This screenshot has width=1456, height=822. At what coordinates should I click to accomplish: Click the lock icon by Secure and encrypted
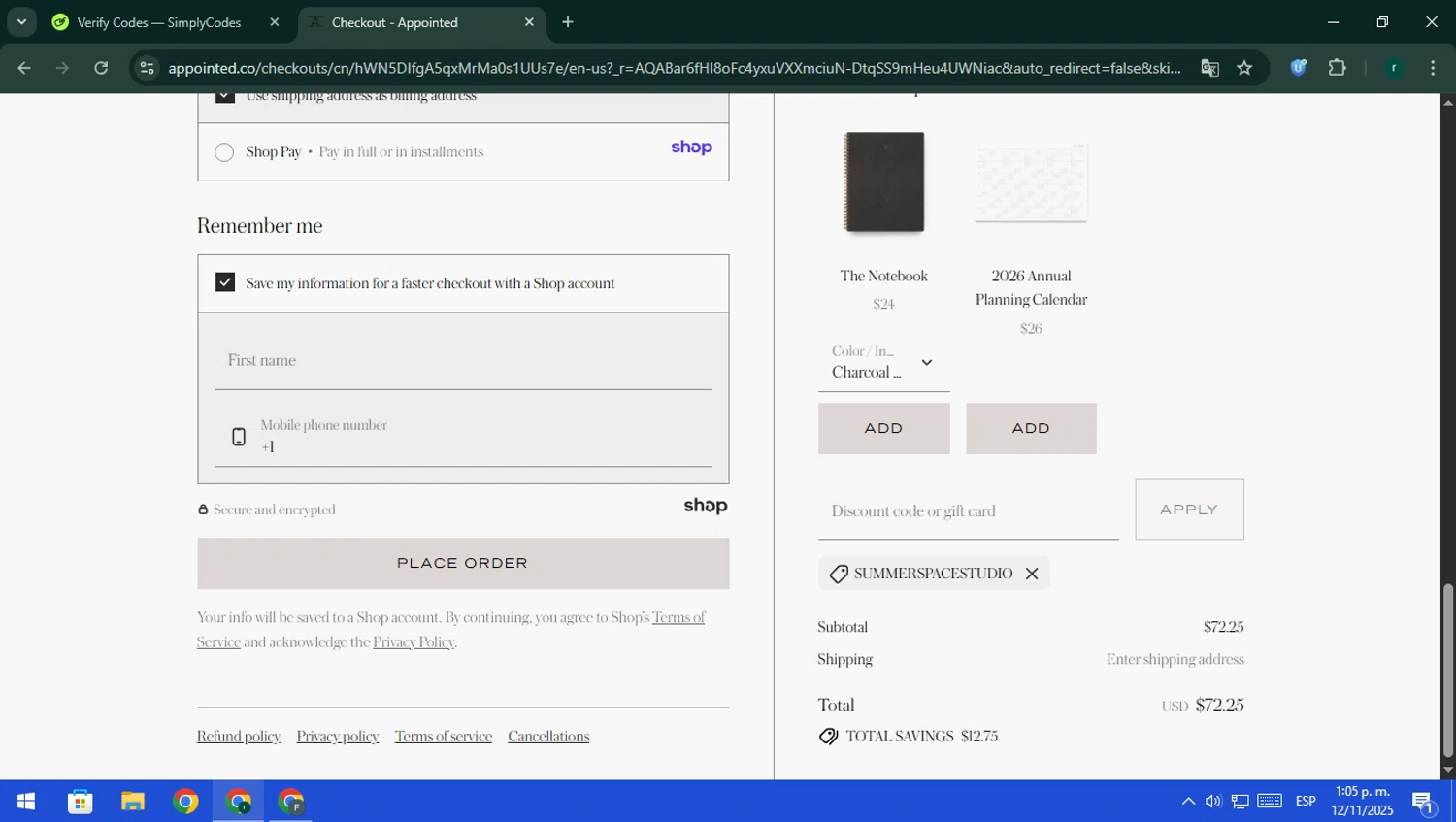[203, 510]
